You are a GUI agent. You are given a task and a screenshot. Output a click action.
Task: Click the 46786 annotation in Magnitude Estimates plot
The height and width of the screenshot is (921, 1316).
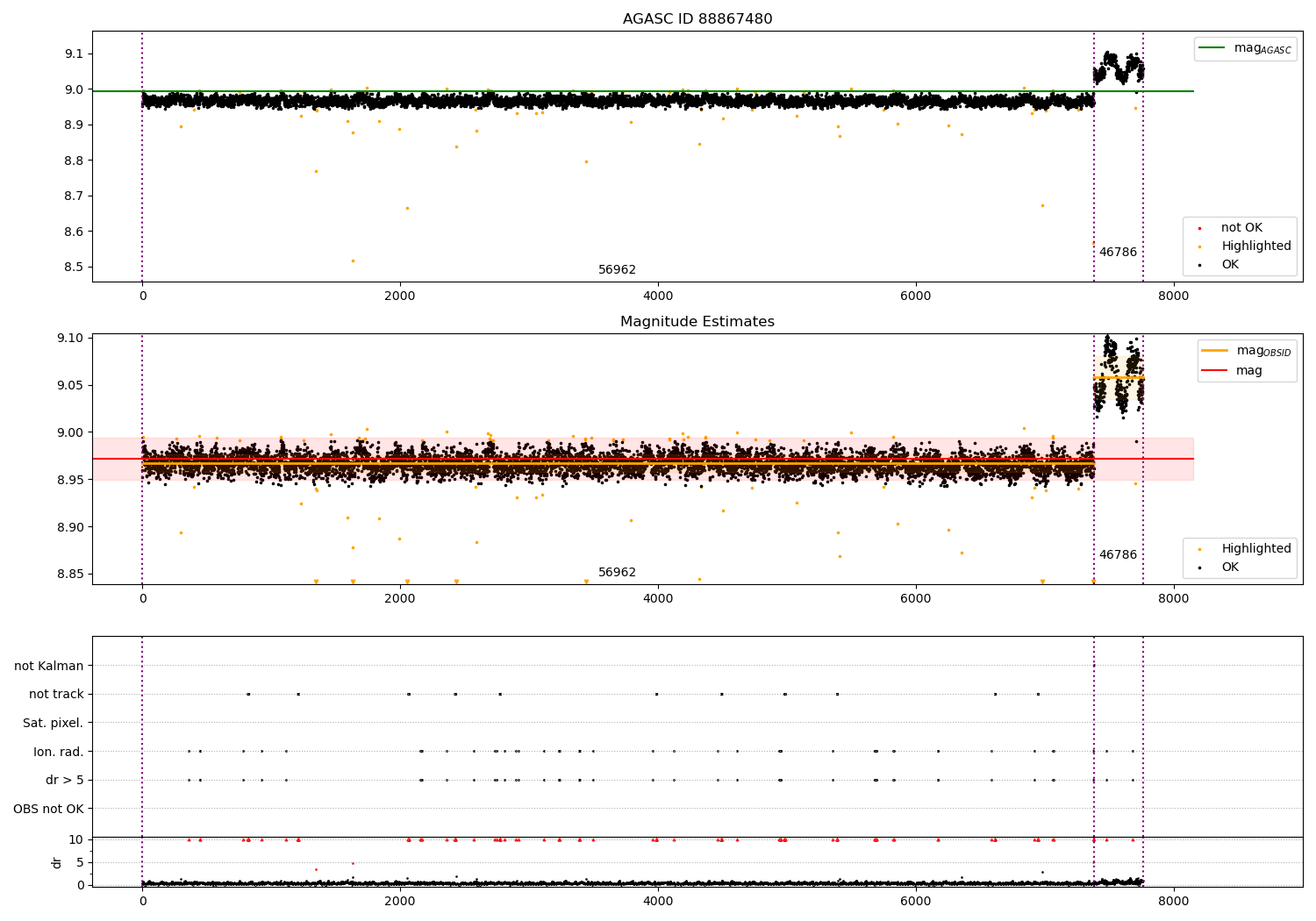(x=1118, y=555)
